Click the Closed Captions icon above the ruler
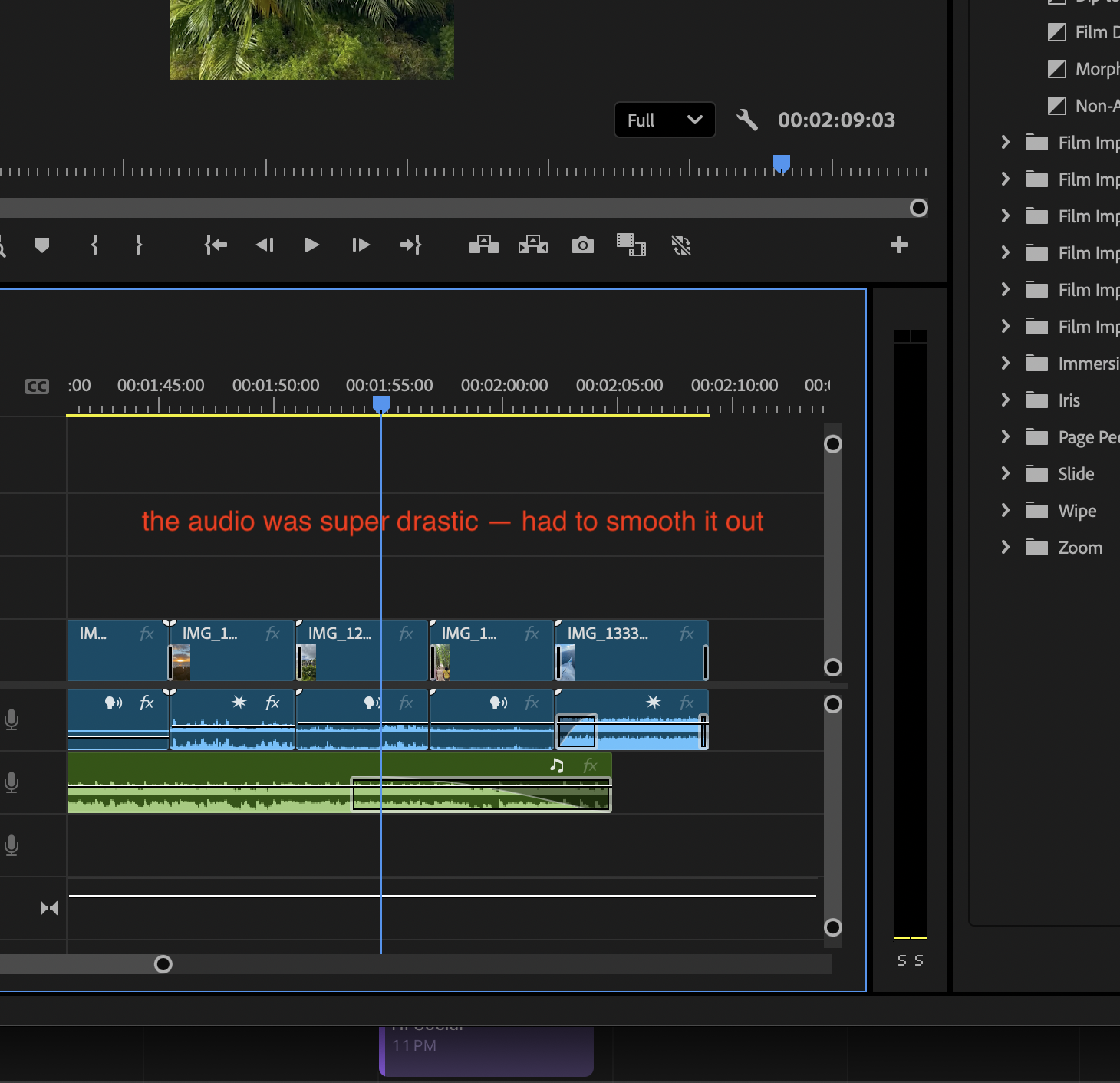Viewport: 1120px width, 1083px height. point(37,386)
